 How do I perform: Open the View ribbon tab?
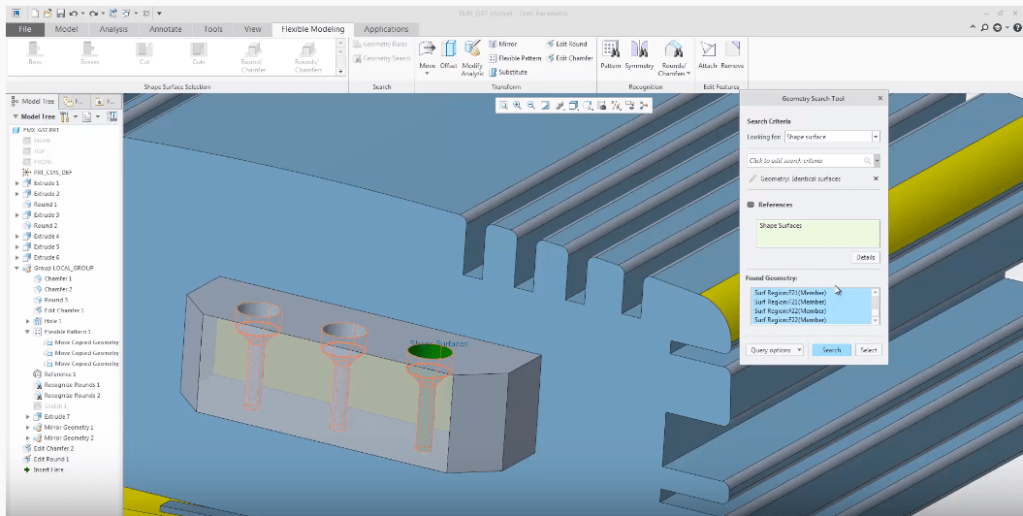(253, 29)
